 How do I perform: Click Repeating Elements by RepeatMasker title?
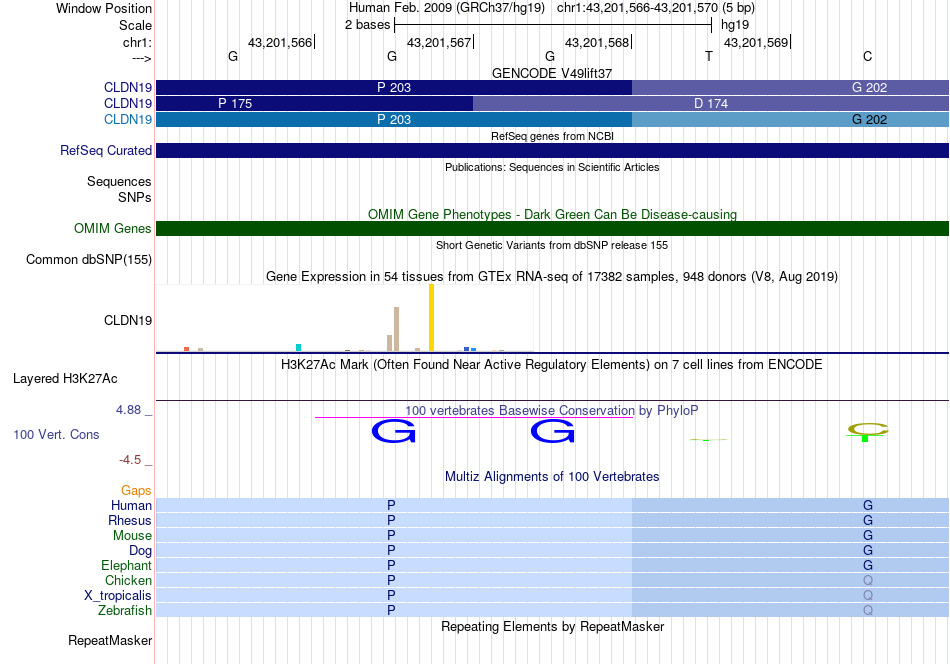click(553, 626)
